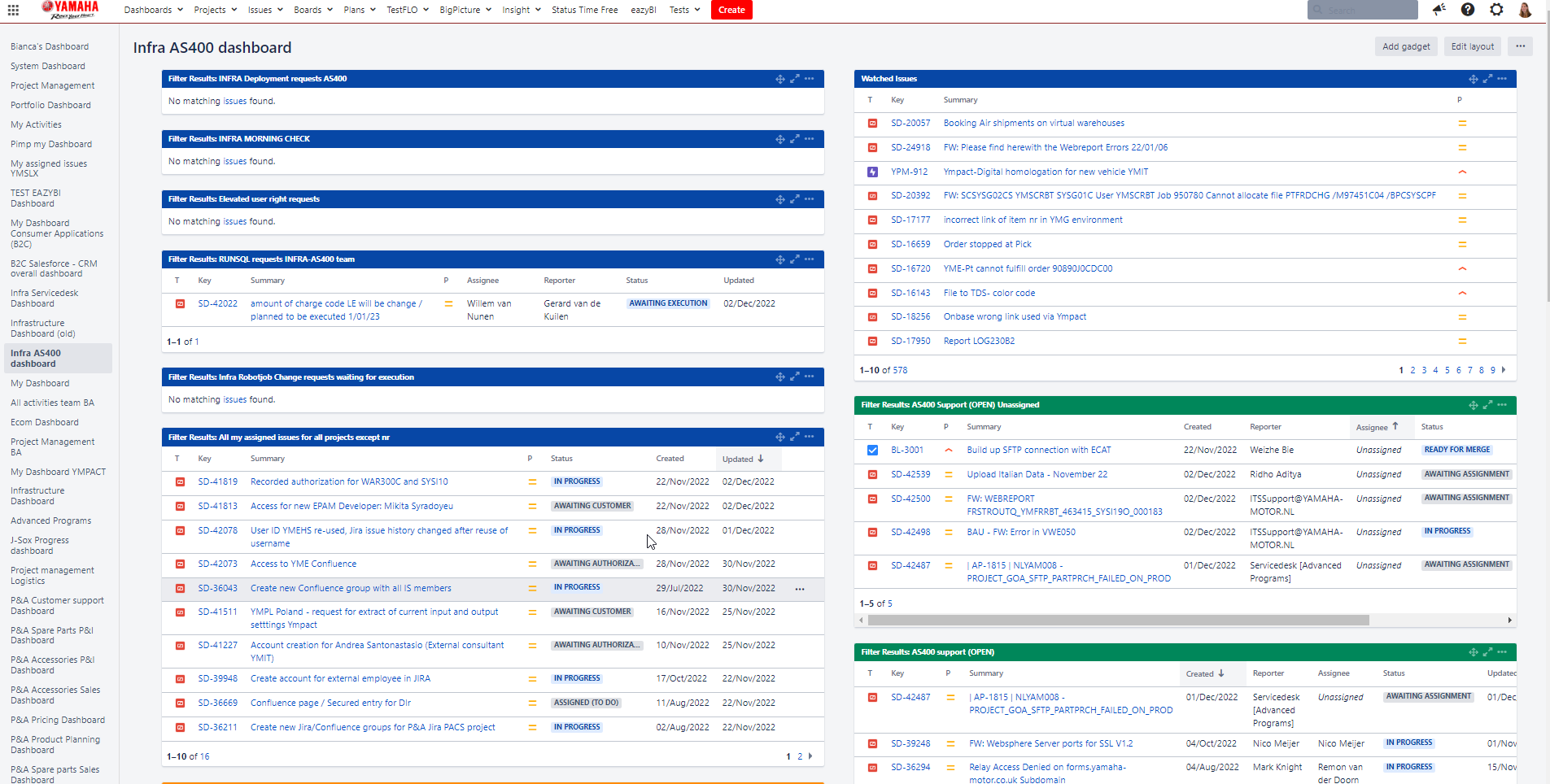
Task: Select P&A Pricing Dashboard in the sidebar
Action: click(x=58, y=720)
